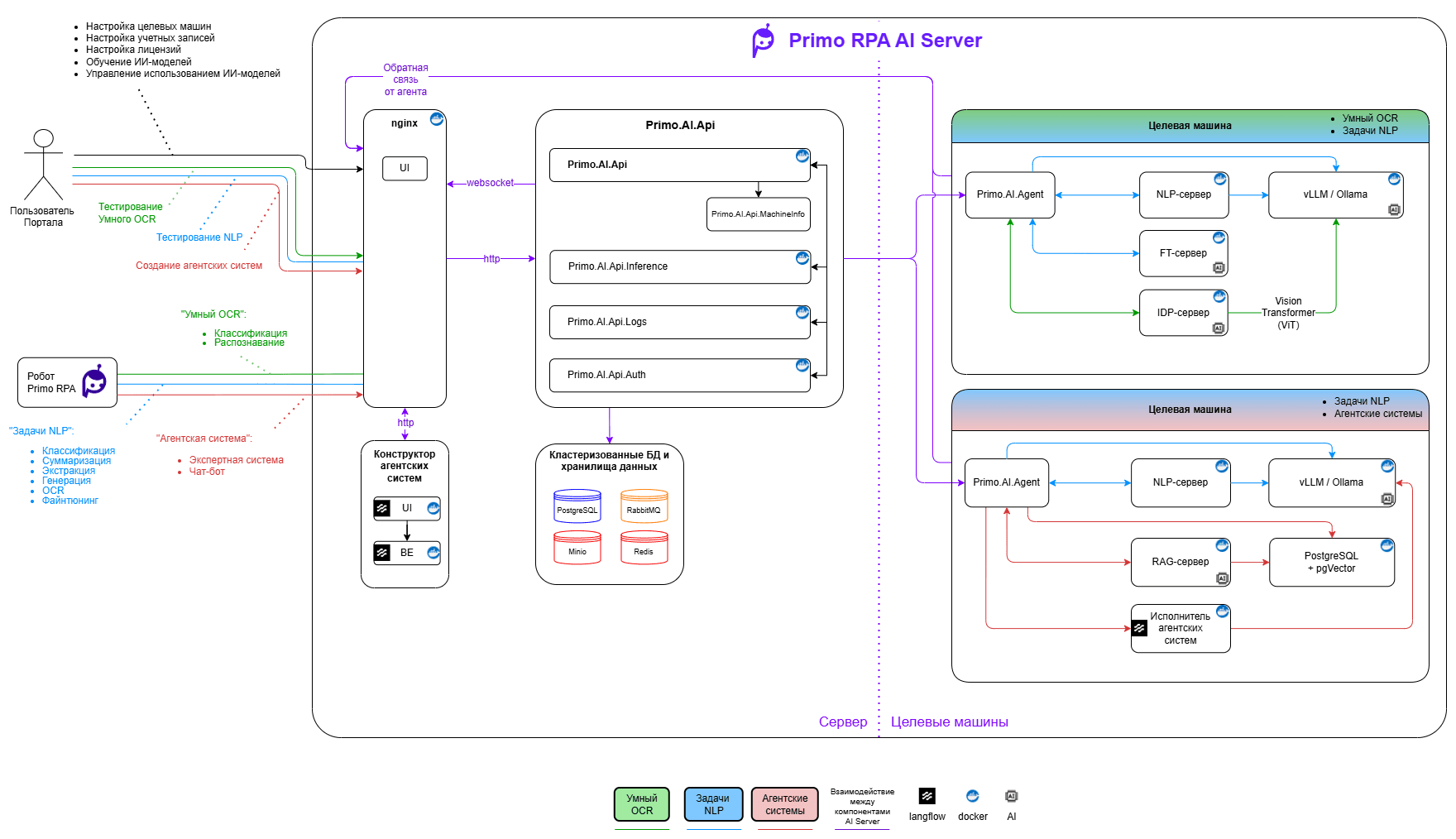Click the AI icon on FT-сервер

[x=1219, y=267]
